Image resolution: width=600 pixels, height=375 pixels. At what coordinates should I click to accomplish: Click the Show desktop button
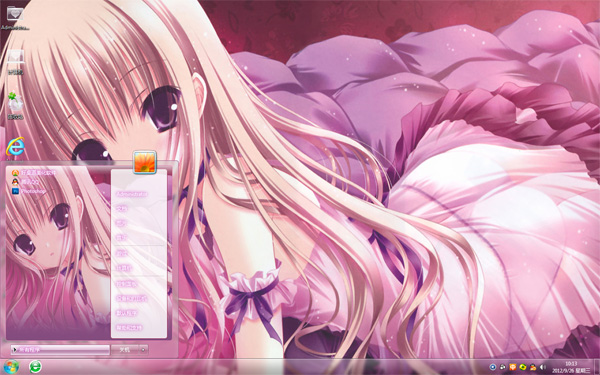(597, 367)
